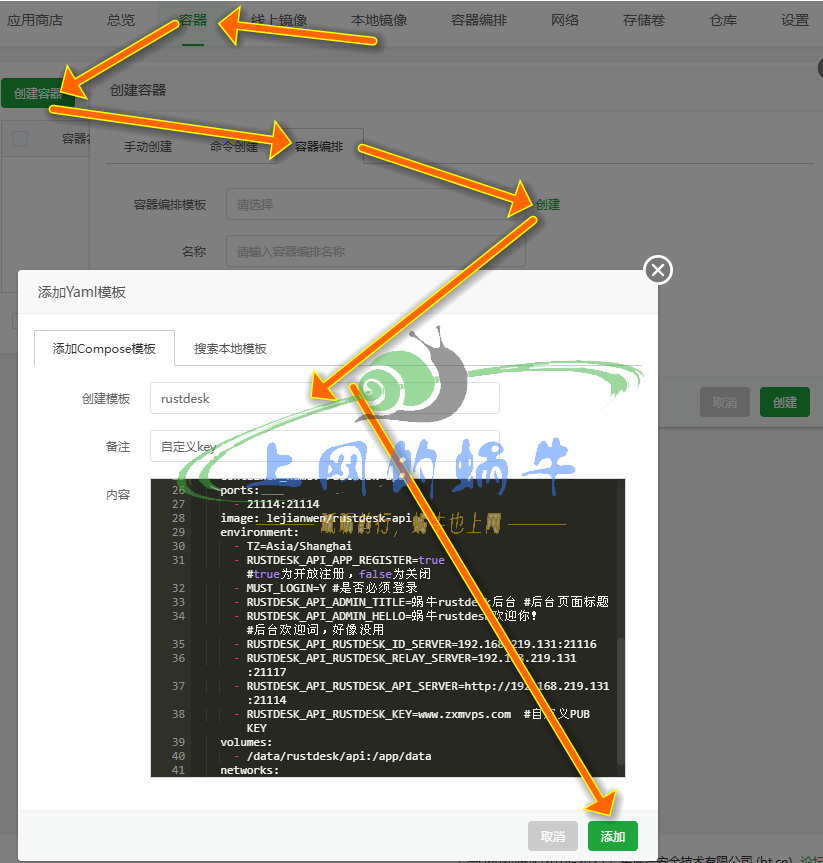The height and width of the screenshot is (863, 823).
Task: Click the green 创建 button in 创建容器 dialog
Action: tap(784, 402)
